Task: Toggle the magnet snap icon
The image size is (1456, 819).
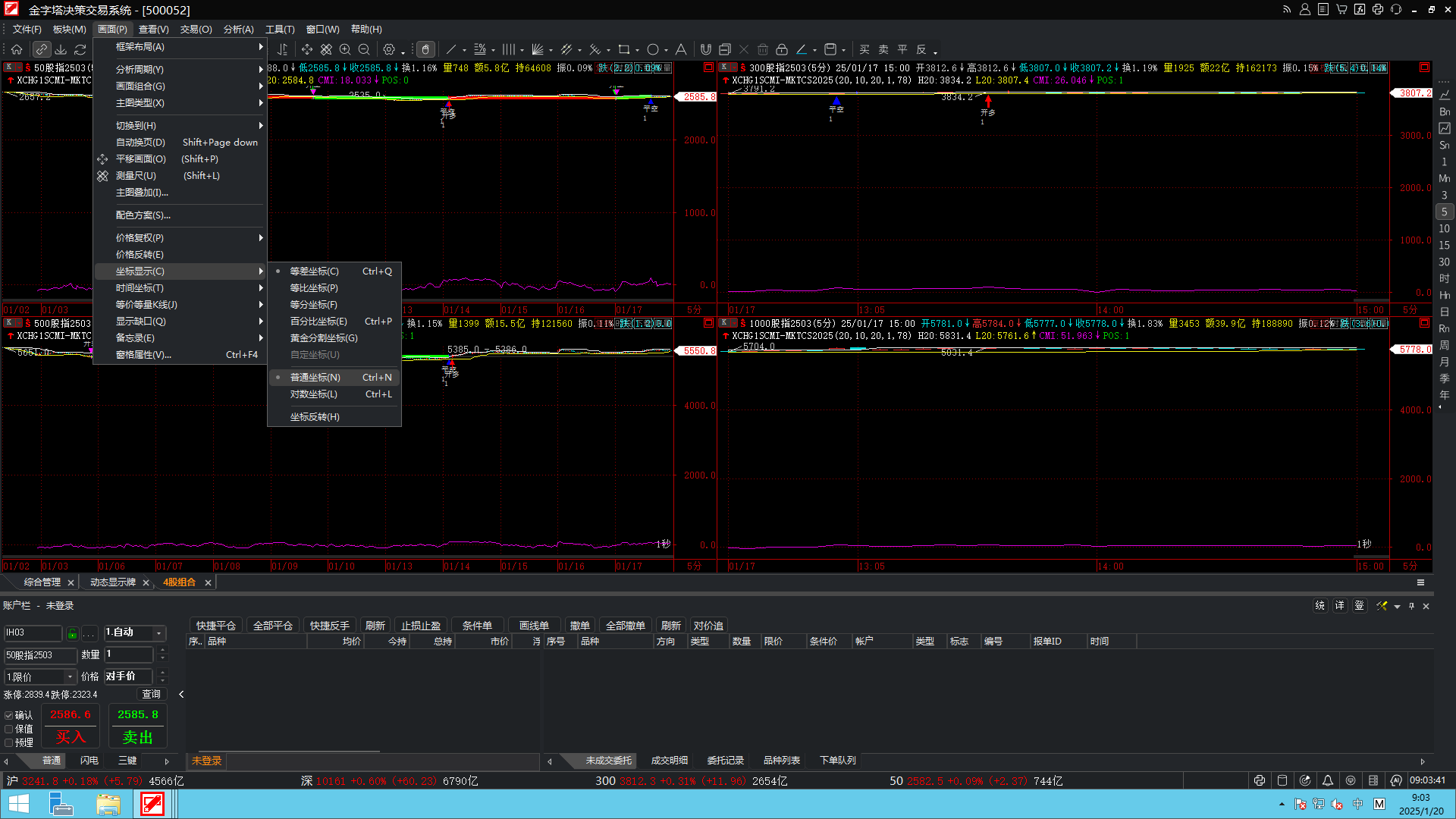Action: (706, 49)
